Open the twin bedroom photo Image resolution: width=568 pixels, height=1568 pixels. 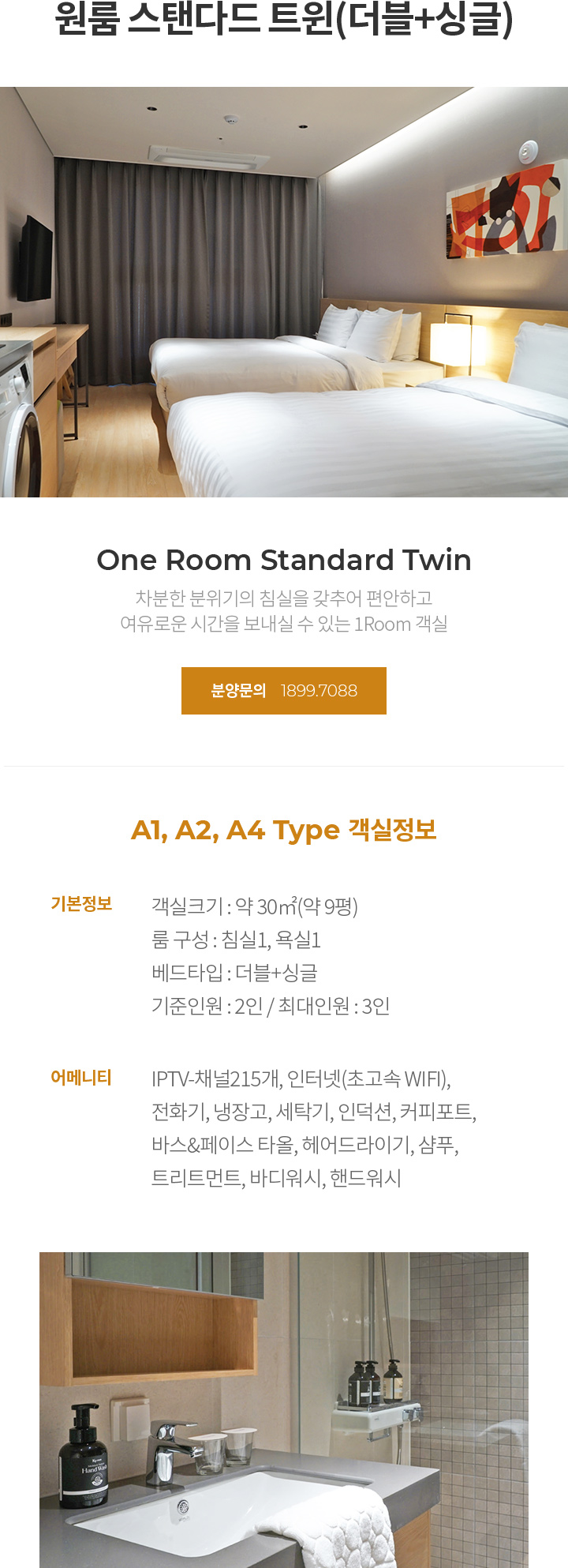pos(284,292)
